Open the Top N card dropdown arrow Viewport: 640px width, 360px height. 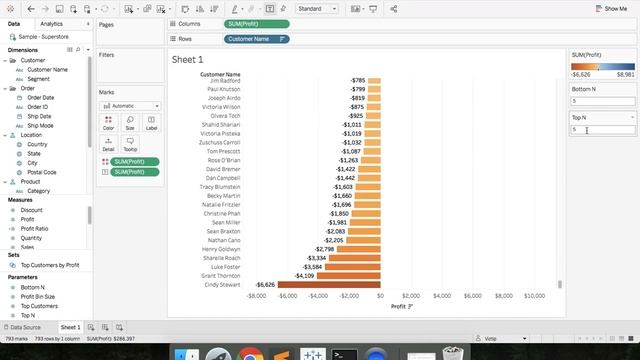tap(632, 118)
